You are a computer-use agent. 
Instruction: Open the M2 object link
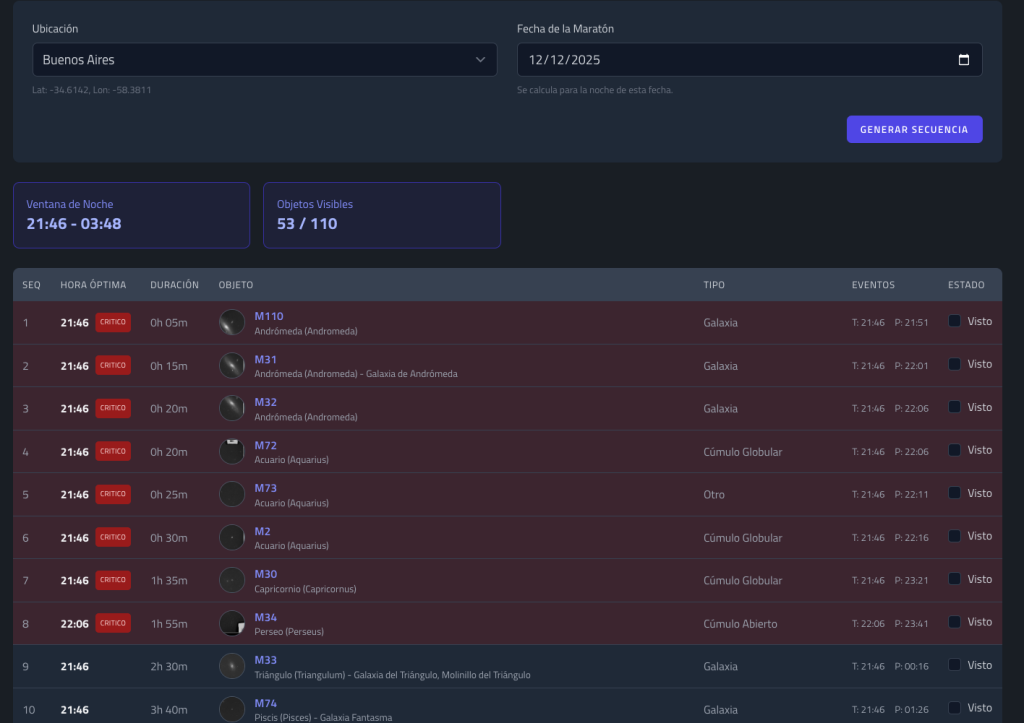click(262, 531)
